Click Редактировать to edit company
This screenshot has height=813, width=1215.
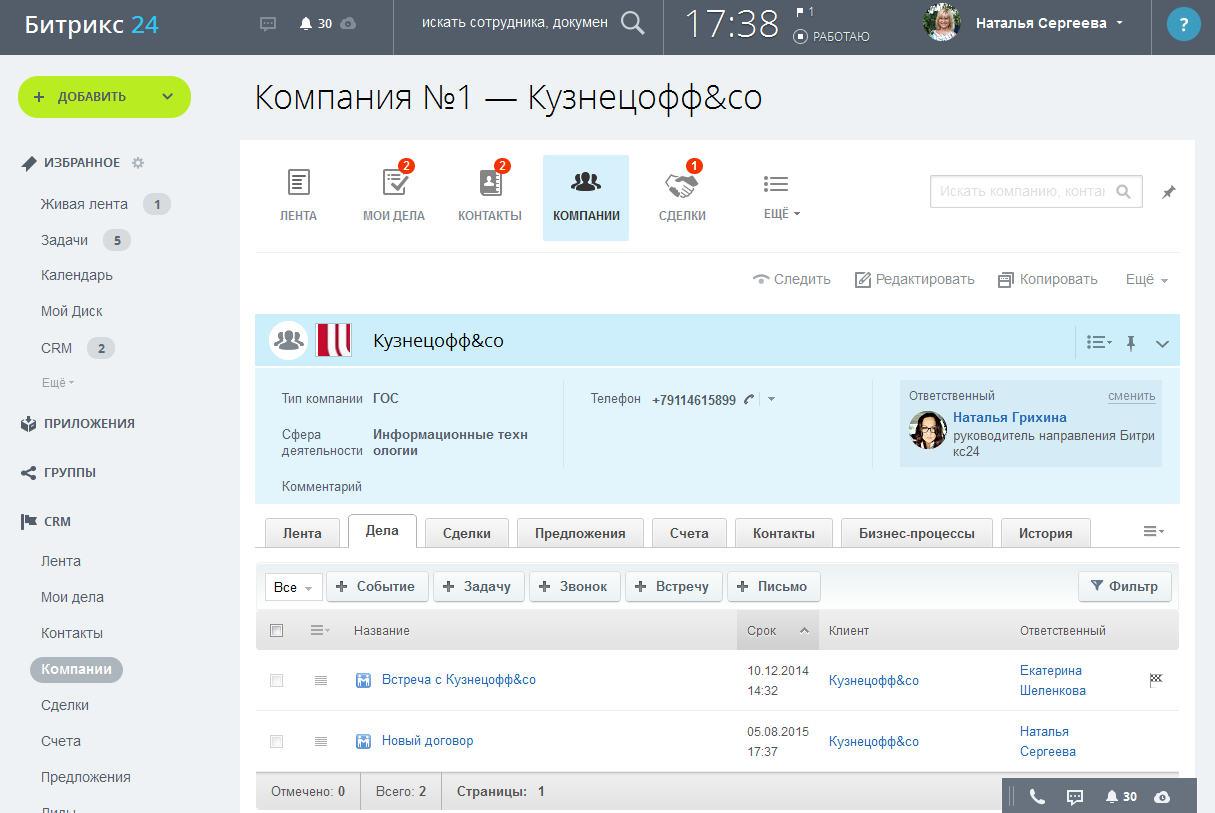click(914, 279)
